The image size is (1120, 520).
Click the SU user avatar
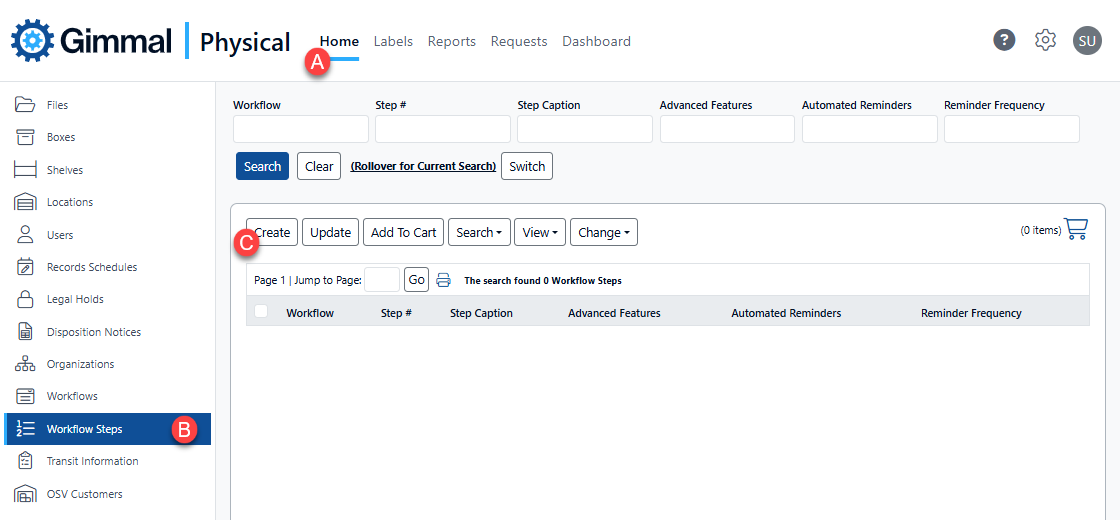1087,40
